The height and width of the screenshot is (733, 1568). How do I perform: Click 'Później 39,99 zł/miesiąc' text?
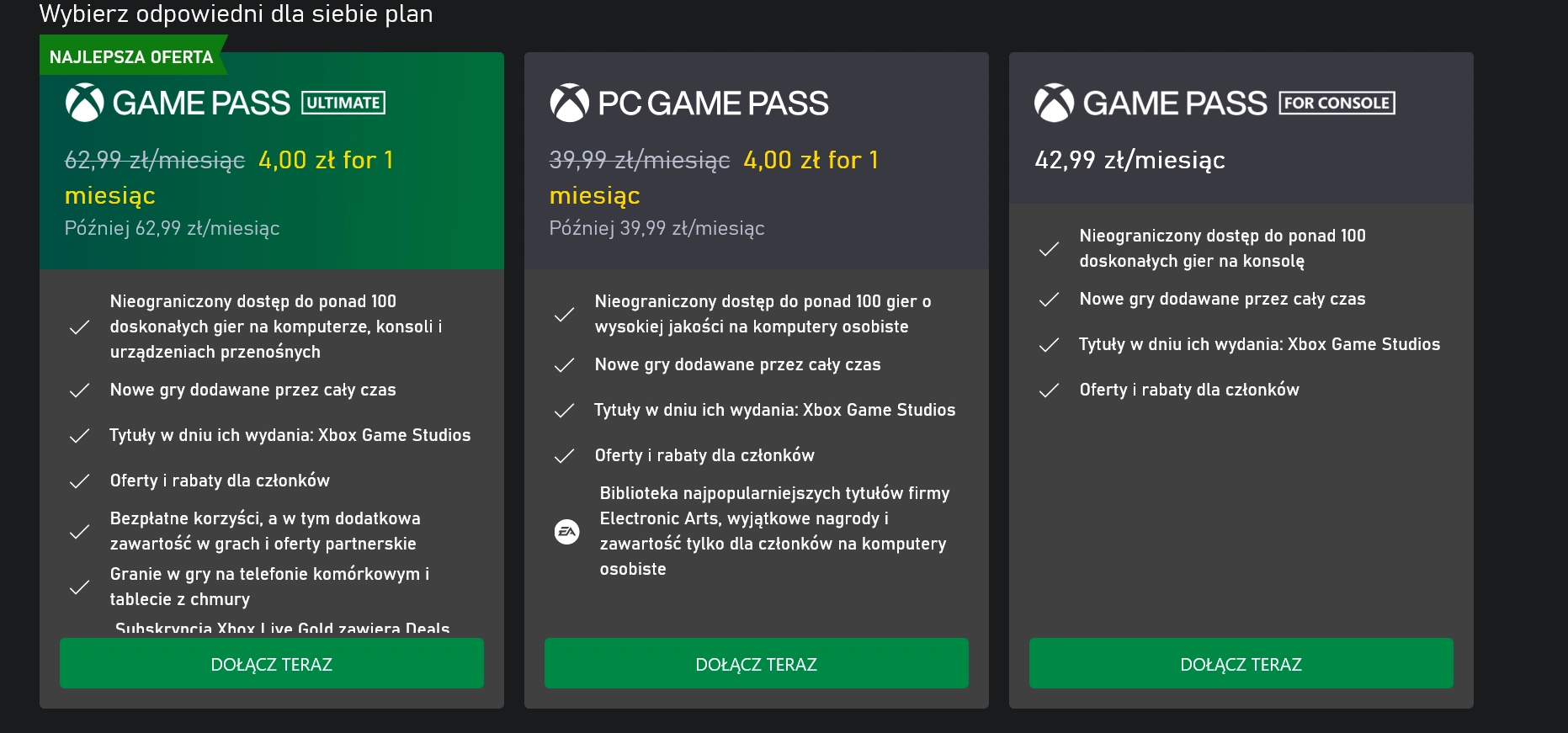click(x=656, y=228)
